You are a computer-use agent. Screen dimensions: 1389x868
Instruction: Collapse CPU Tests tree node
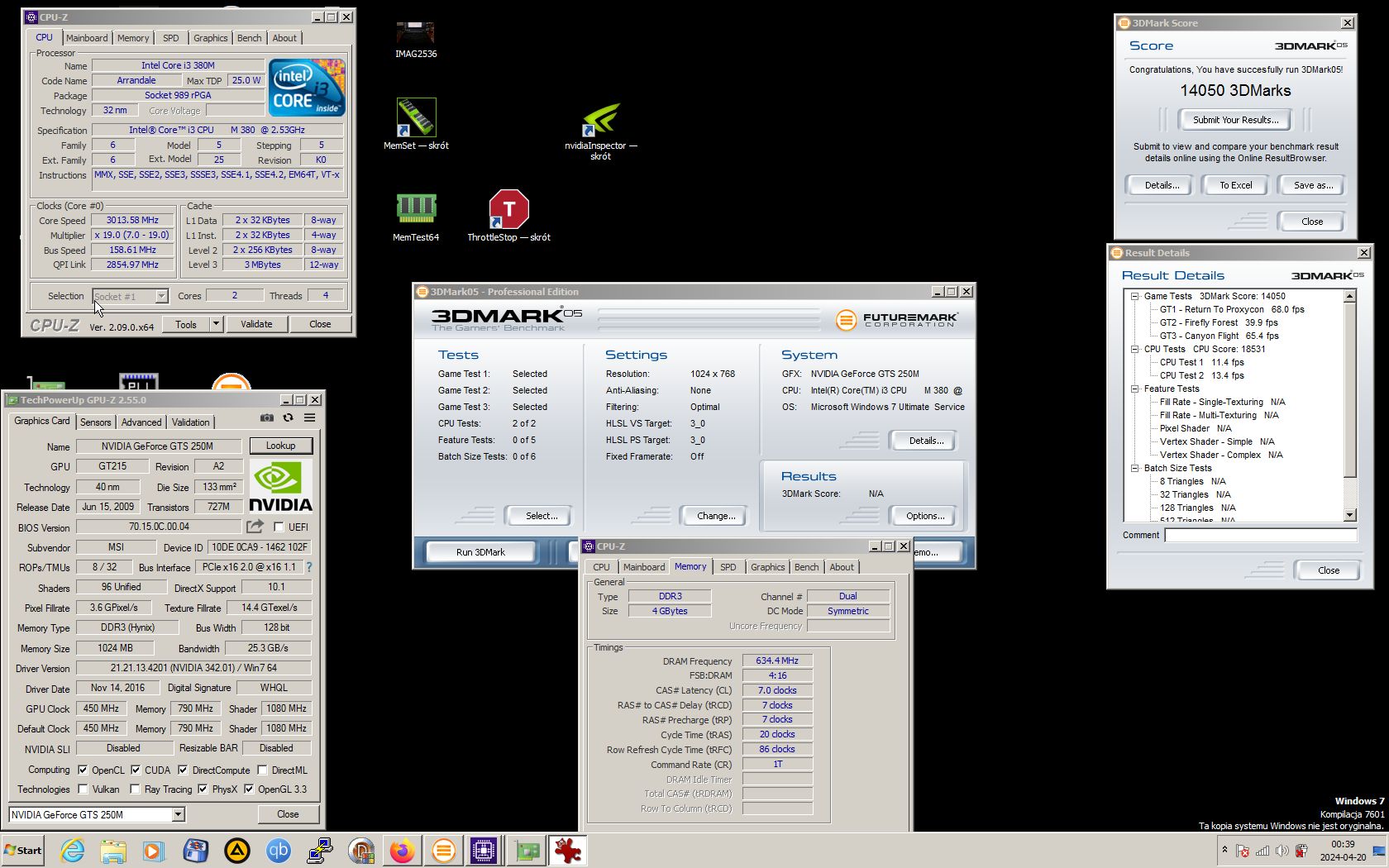point(1135,349)
